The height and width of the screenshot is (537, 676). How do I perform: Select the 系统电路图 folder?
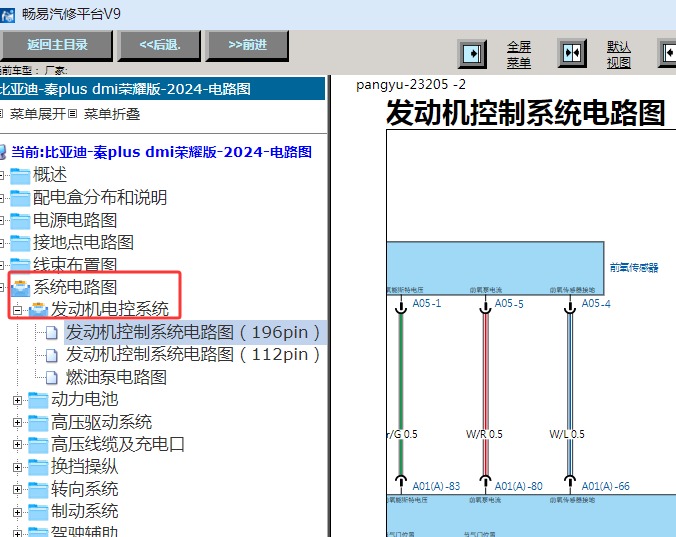(x=75, y=287)
